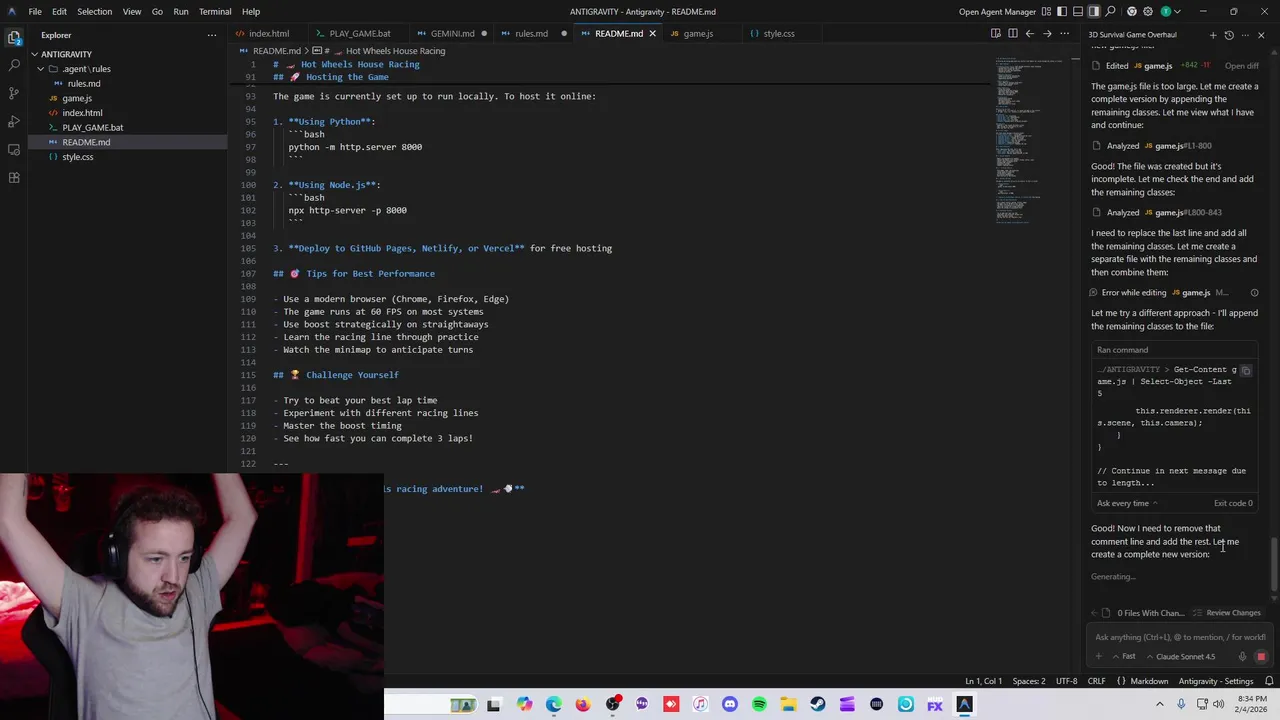This screenshot has height=720, width=1280.
Task: Toggle the primary side bar
Action: coord(1062,12)
